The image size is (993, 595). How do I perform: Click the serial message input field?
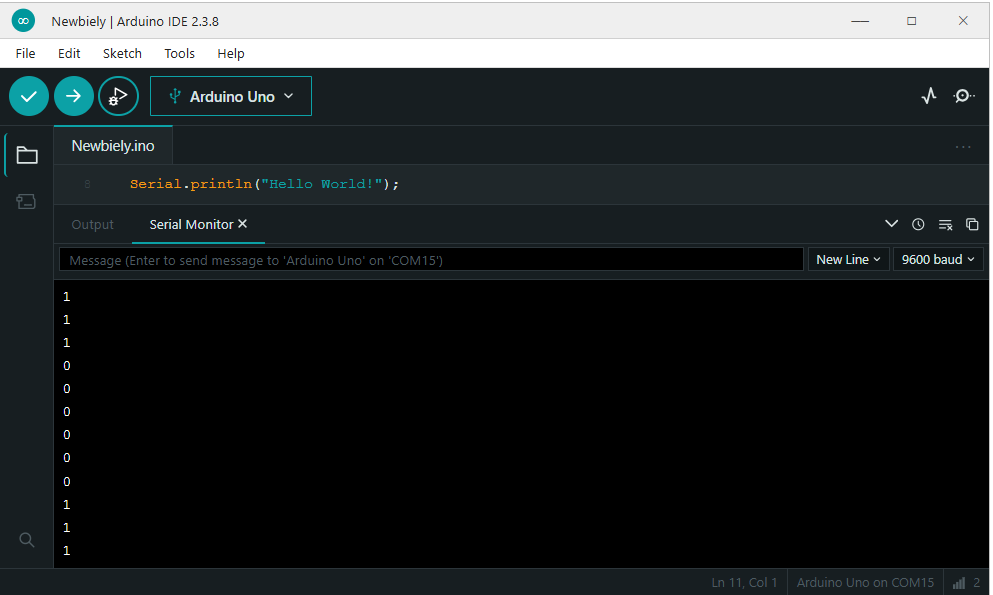(x=431, y=260)
